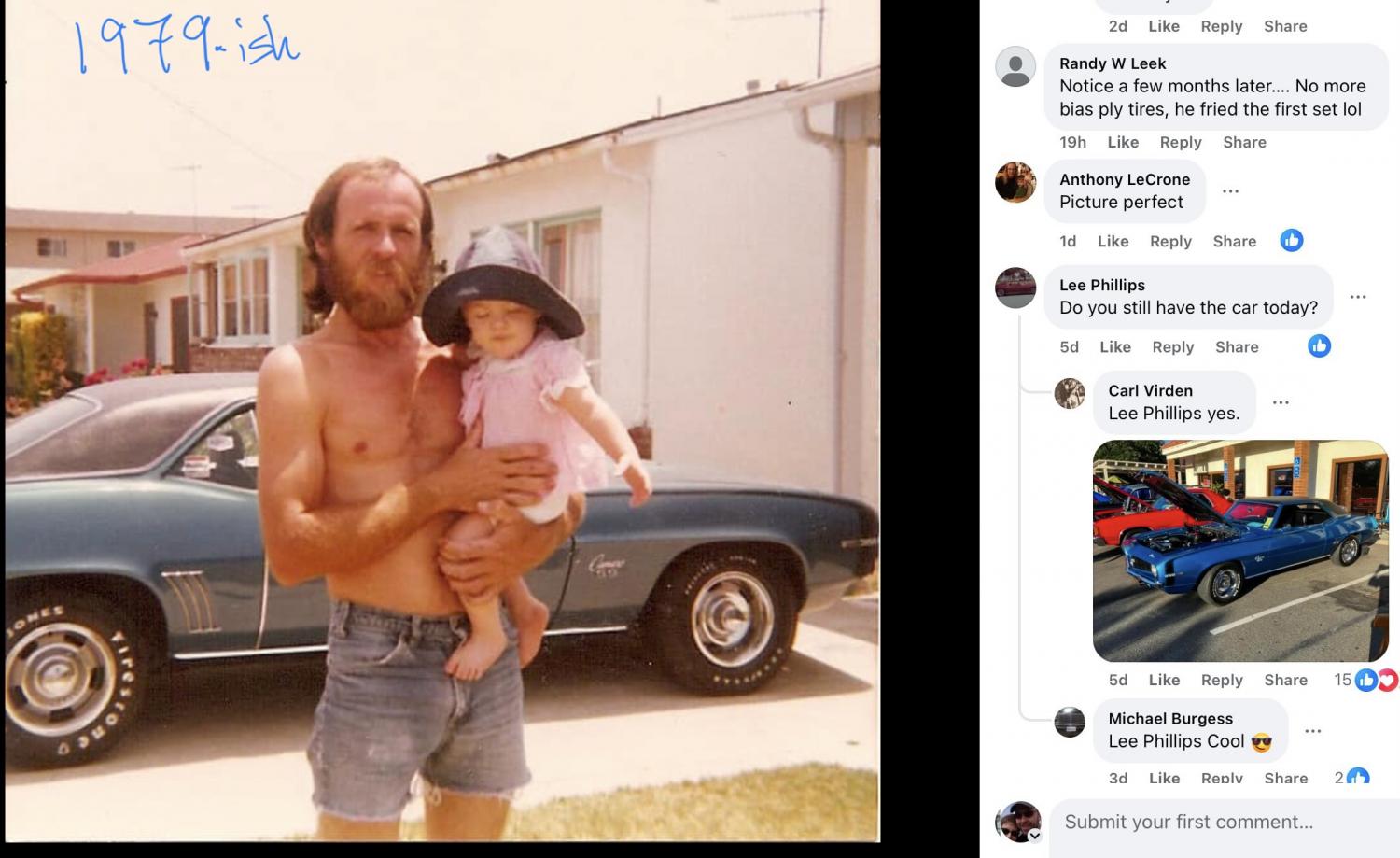Share Carl Virden's photo reply
1400x858 pixels.
tap(1285, 680)
